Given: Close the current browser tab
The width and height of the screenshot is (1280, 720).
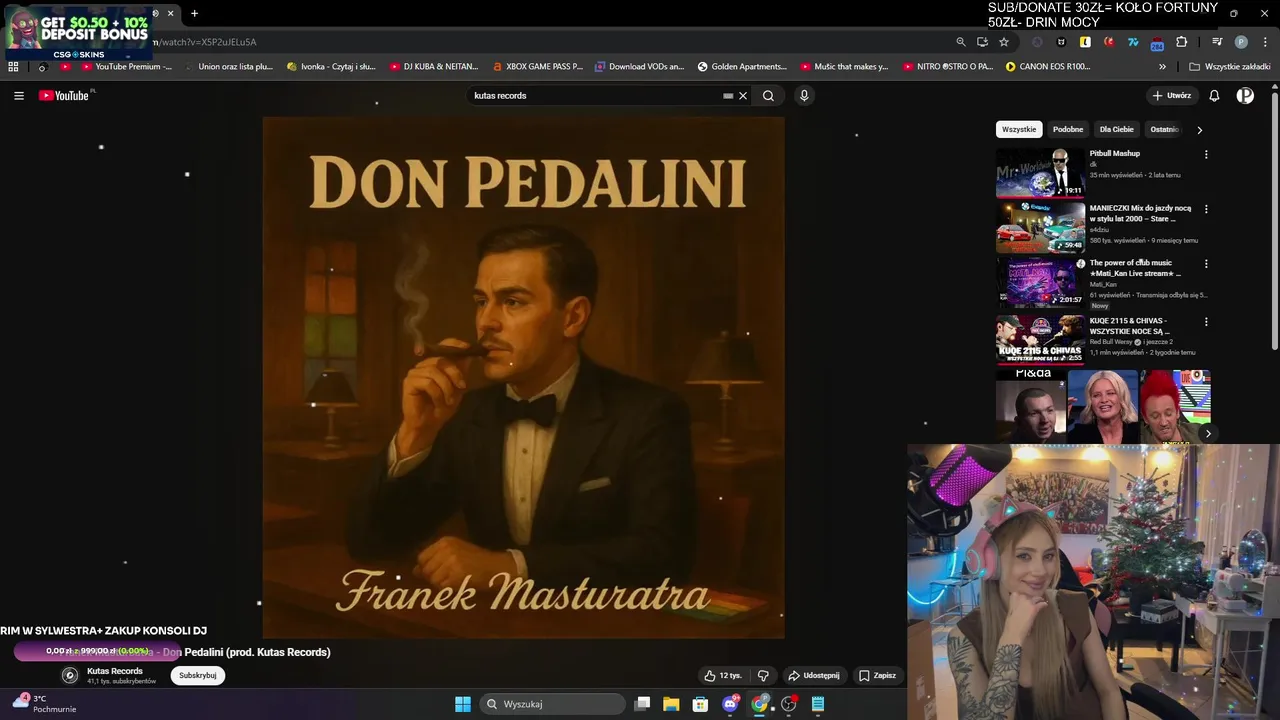Looking at the screenshot, I should (170, 14).
